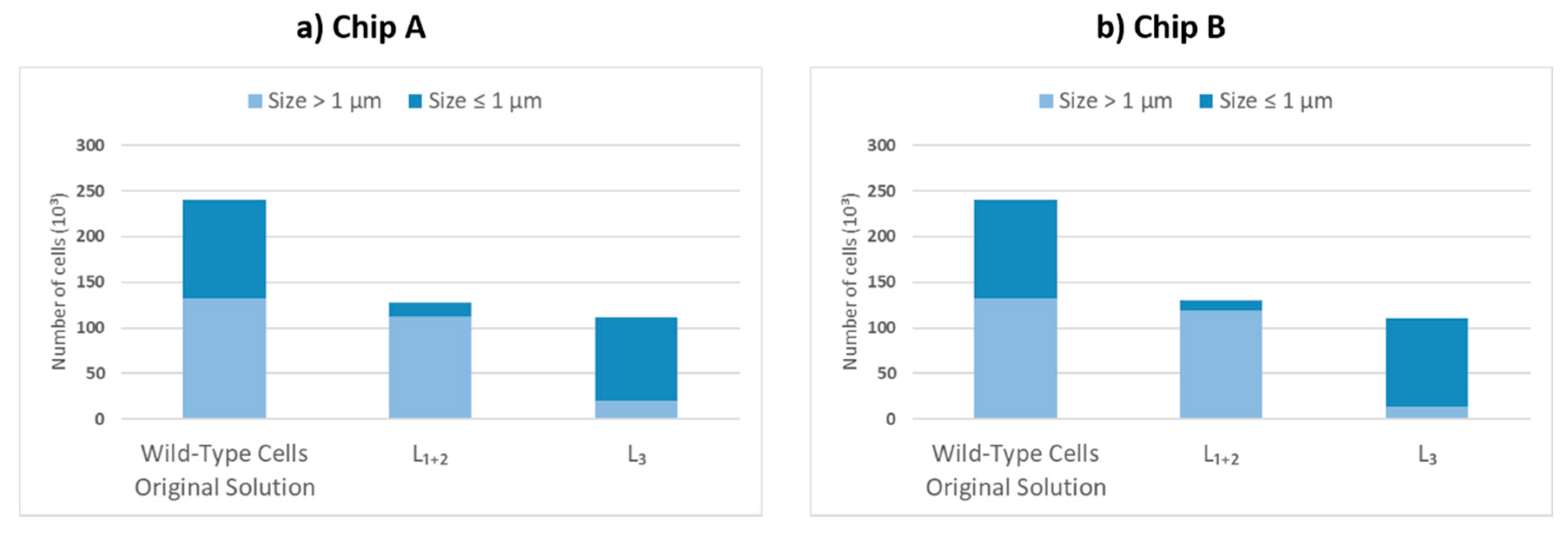Image resolution: width=1568 pixels, height=535 pixels.
Task: Click the light blue legend swatch in Chip B
Action: 1046,101
